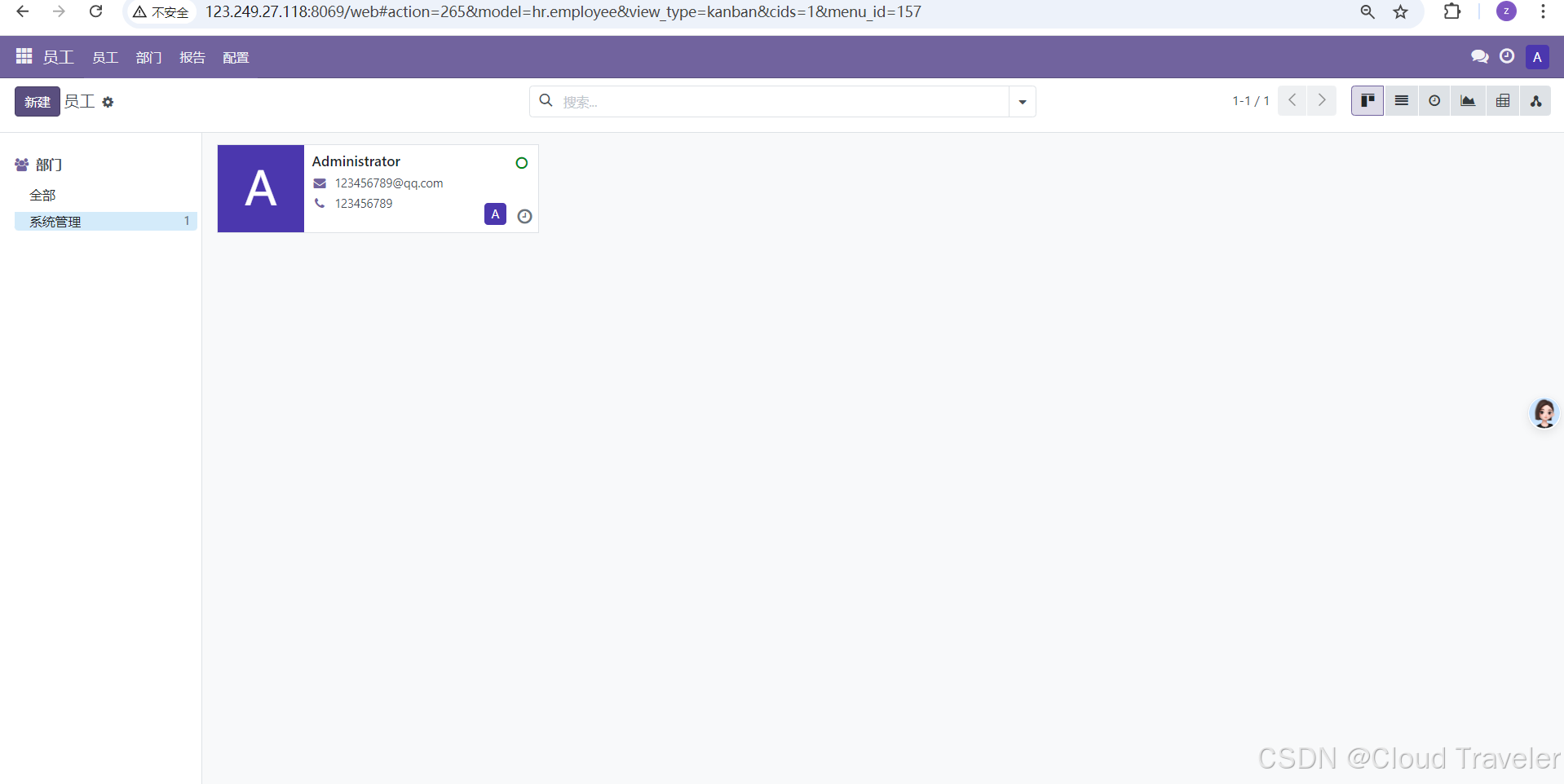Expand the search options dropdown arrow
1564x784 pixels.
click(x=1023, y=102)
